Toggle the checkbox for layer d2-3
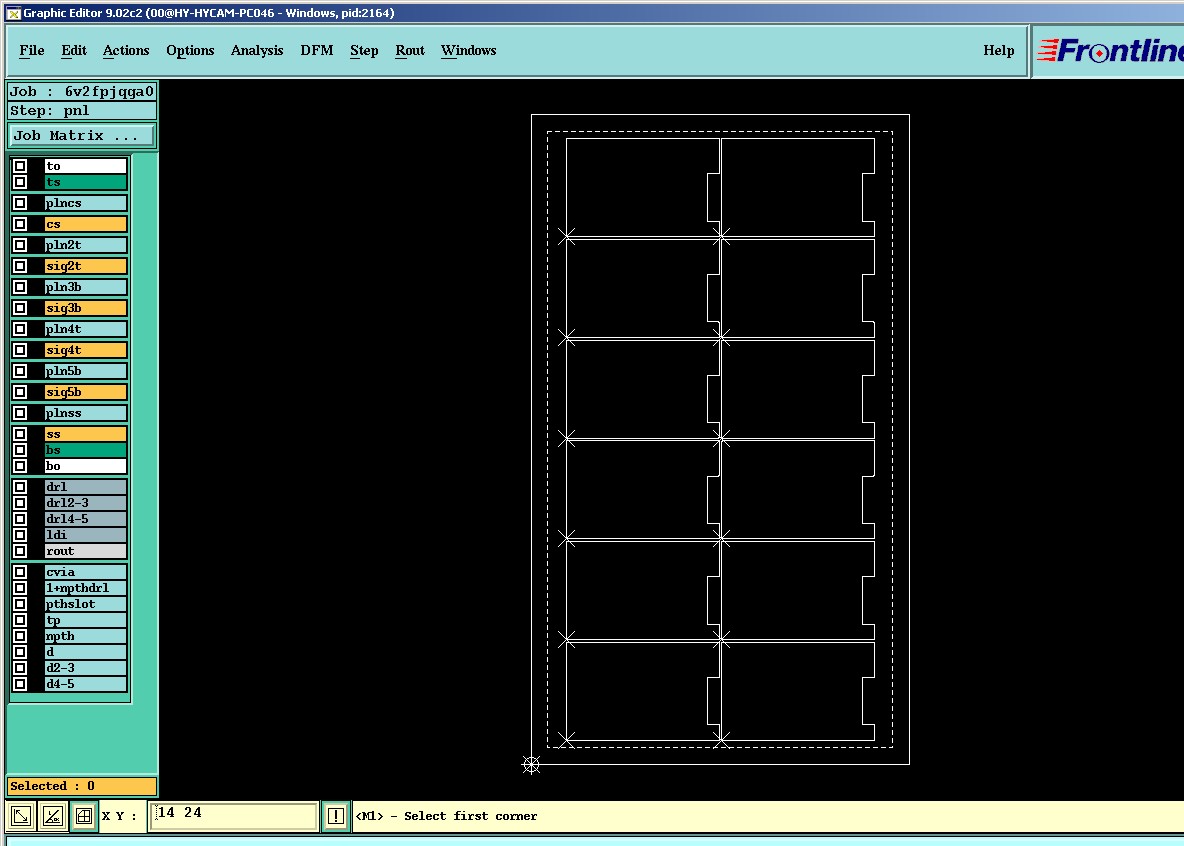This screenshot has width=1184, height=846. [x=20, y=668]
